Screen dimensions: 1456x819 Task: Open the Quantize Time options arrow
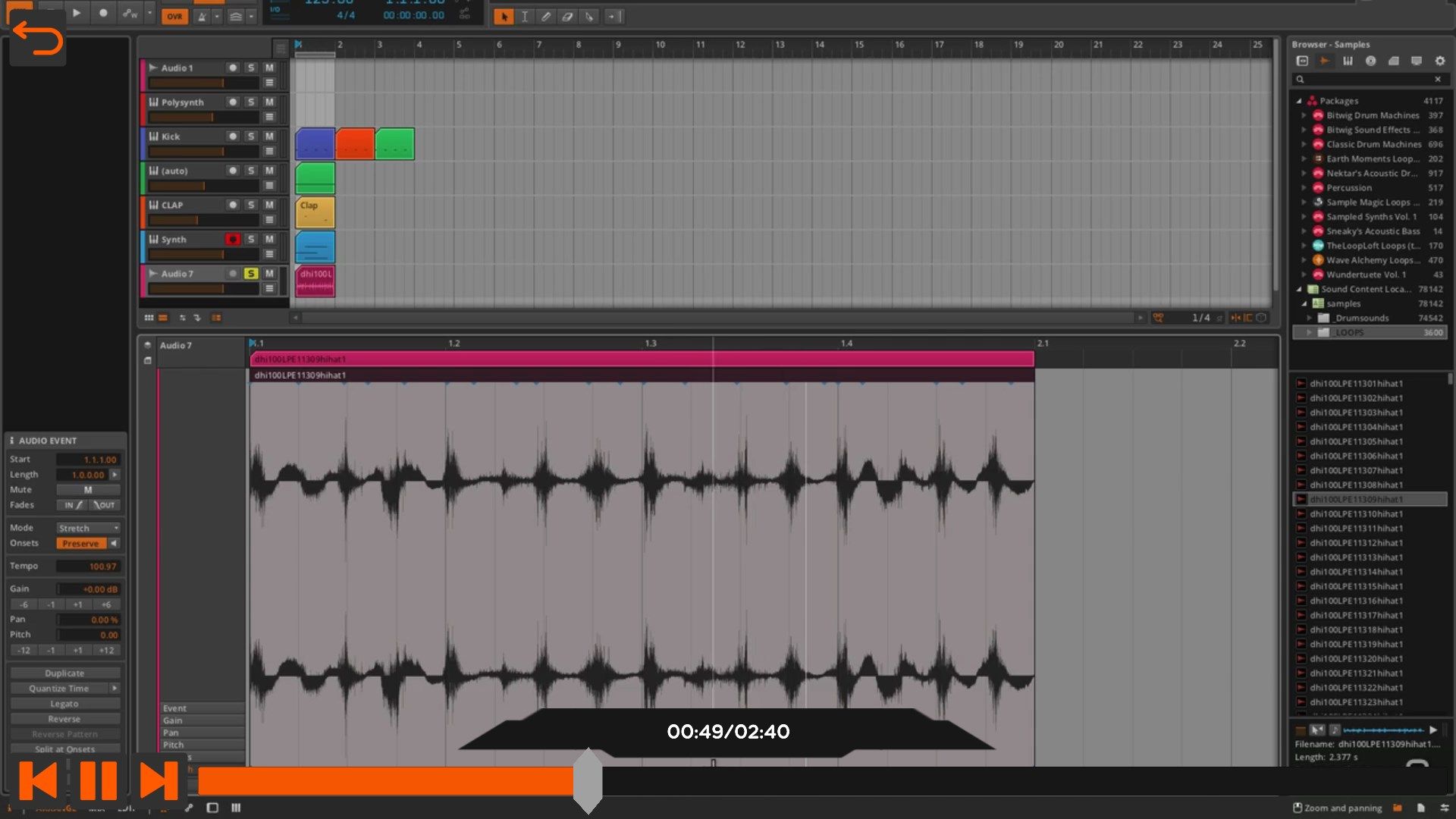click(115, 689)
